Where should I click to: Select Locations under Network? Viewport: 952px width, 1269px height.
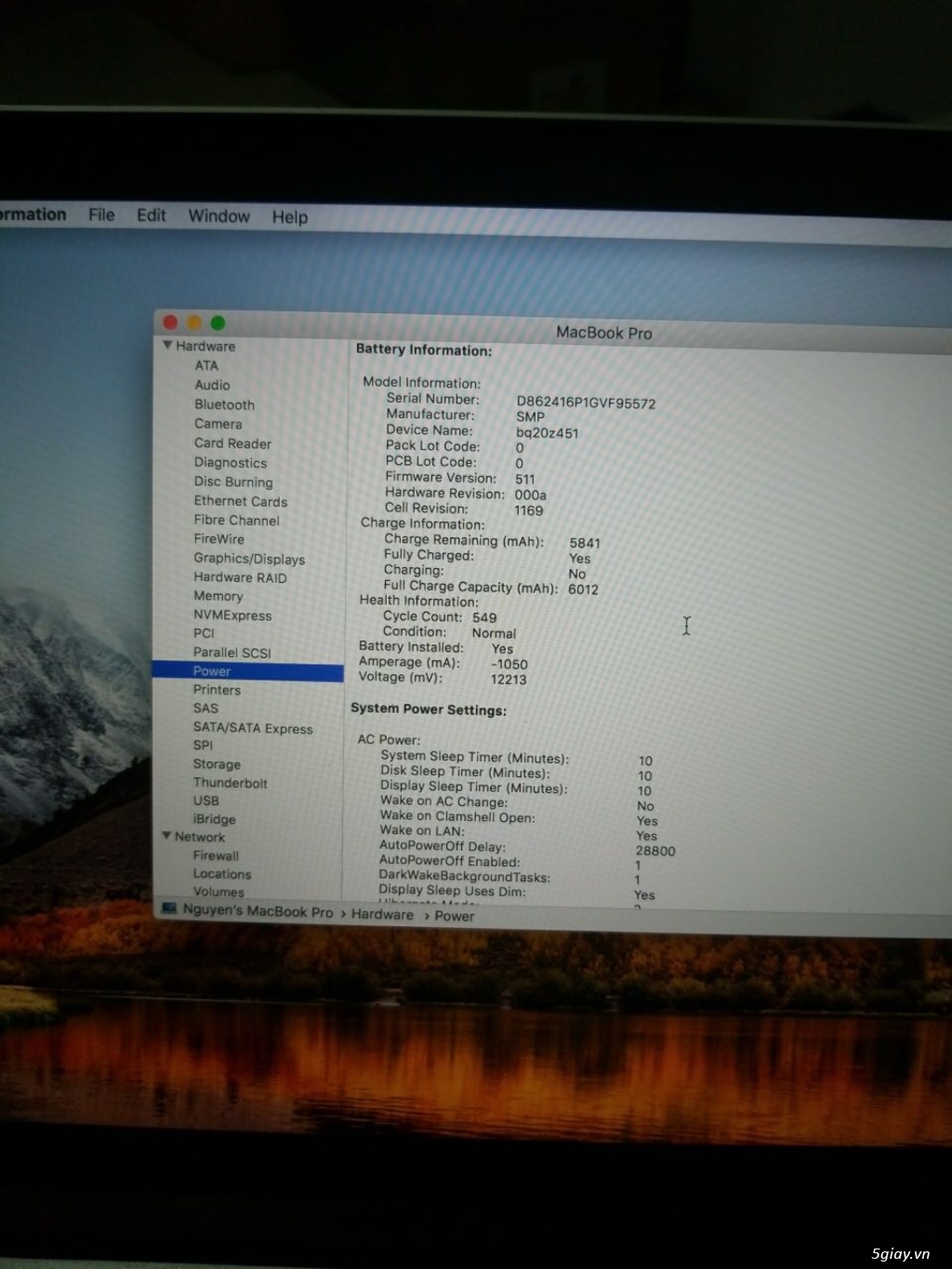221,874
